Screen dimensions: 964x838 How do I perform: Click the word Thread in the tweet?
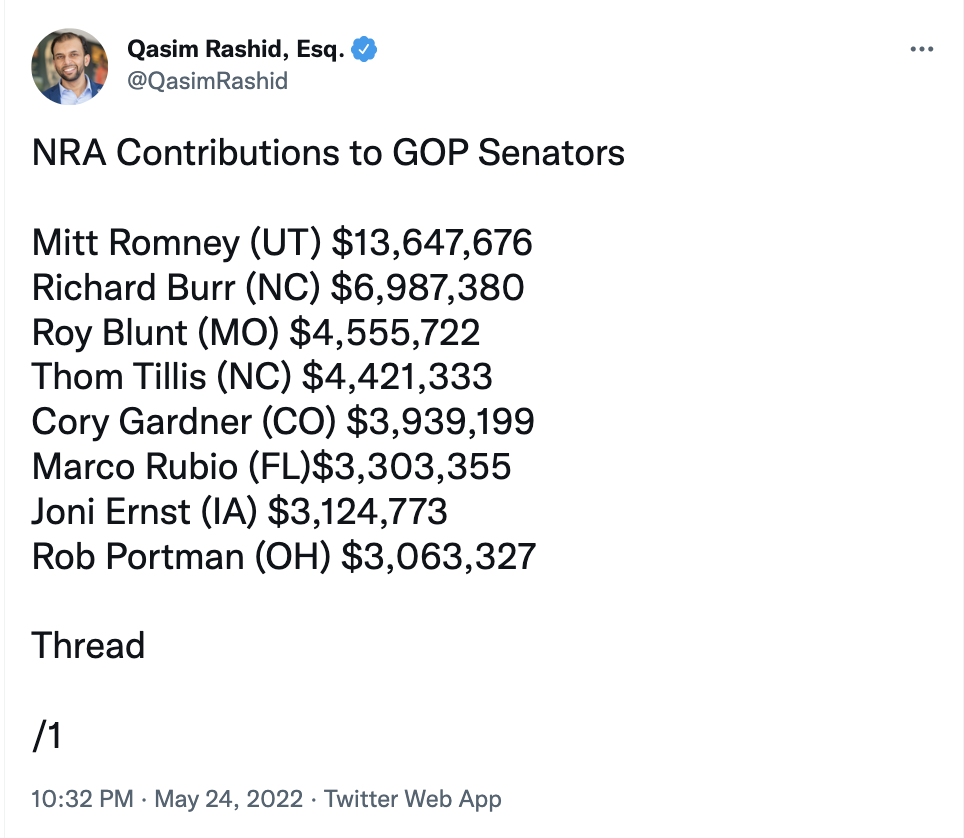tap(88, 646)
